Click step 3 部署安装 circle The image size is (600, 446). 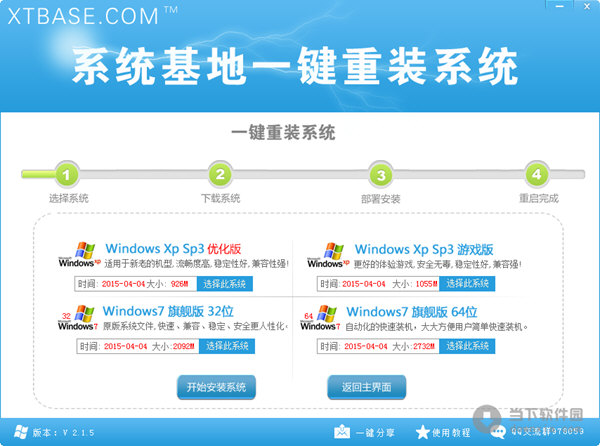tap(379, 175)
